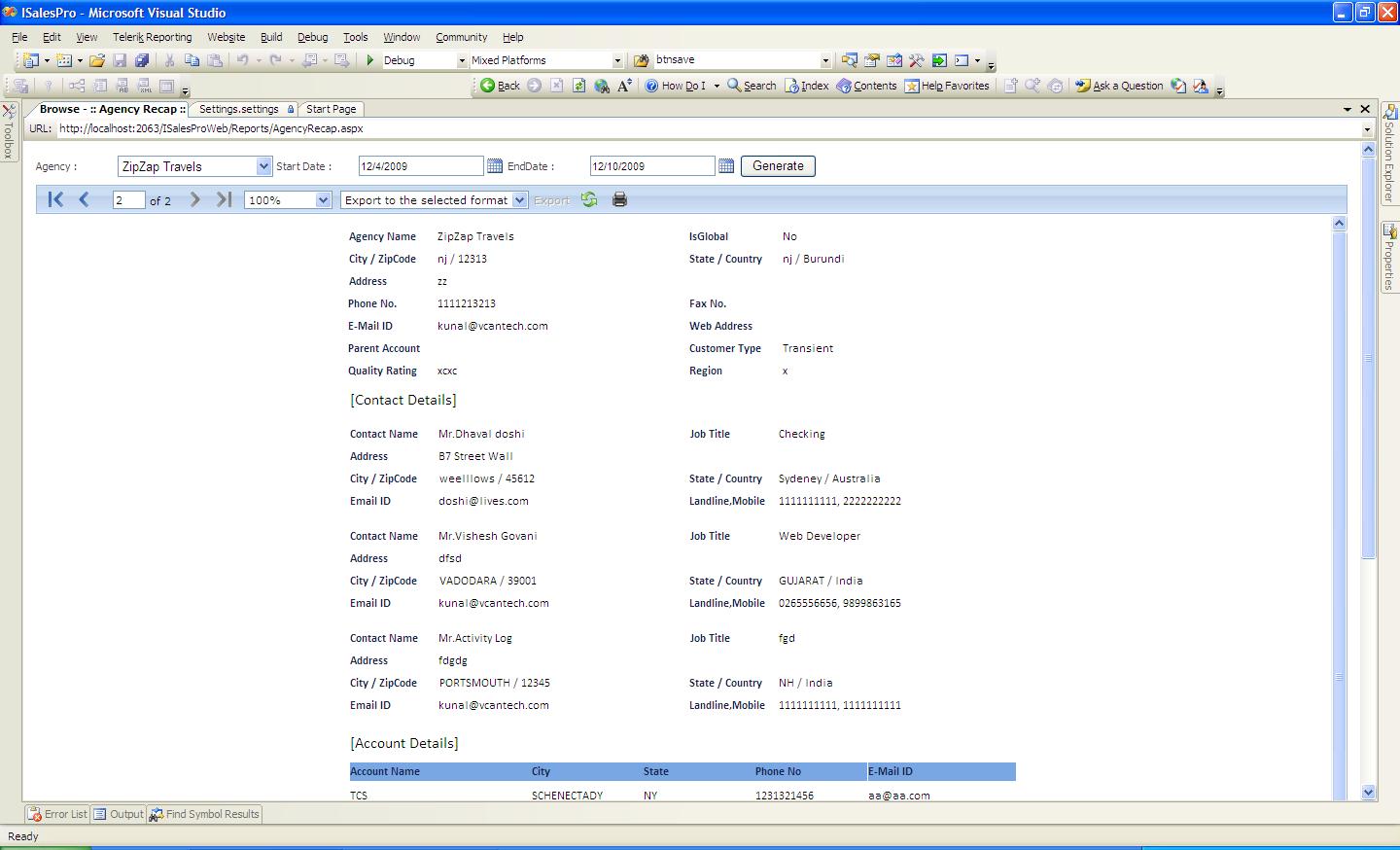Expand the Debug configuration dropdown
This screenshot has height=850, width=1400.
(462, 60)
